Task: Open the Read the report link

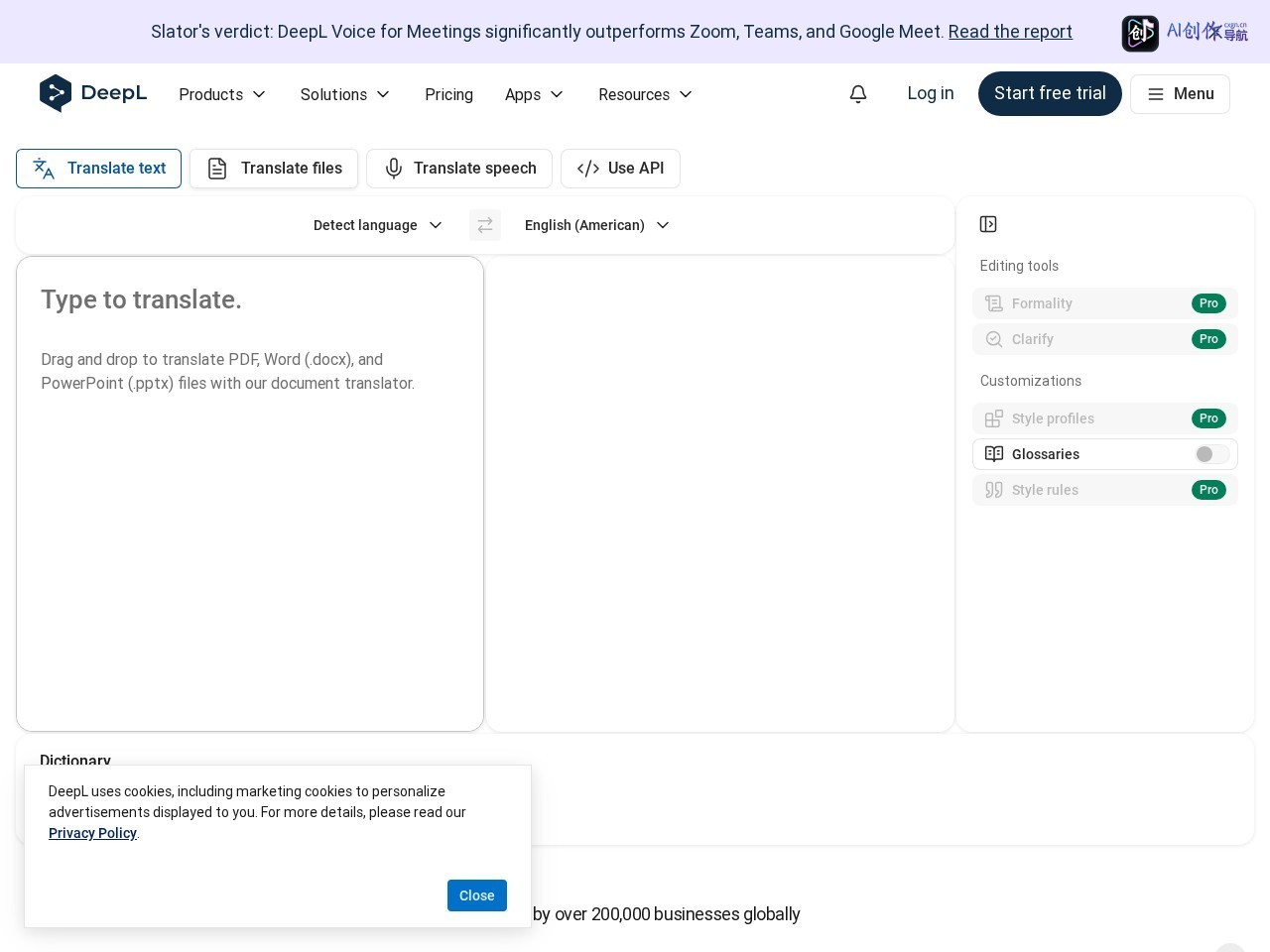Action: tap(1010, 32)
